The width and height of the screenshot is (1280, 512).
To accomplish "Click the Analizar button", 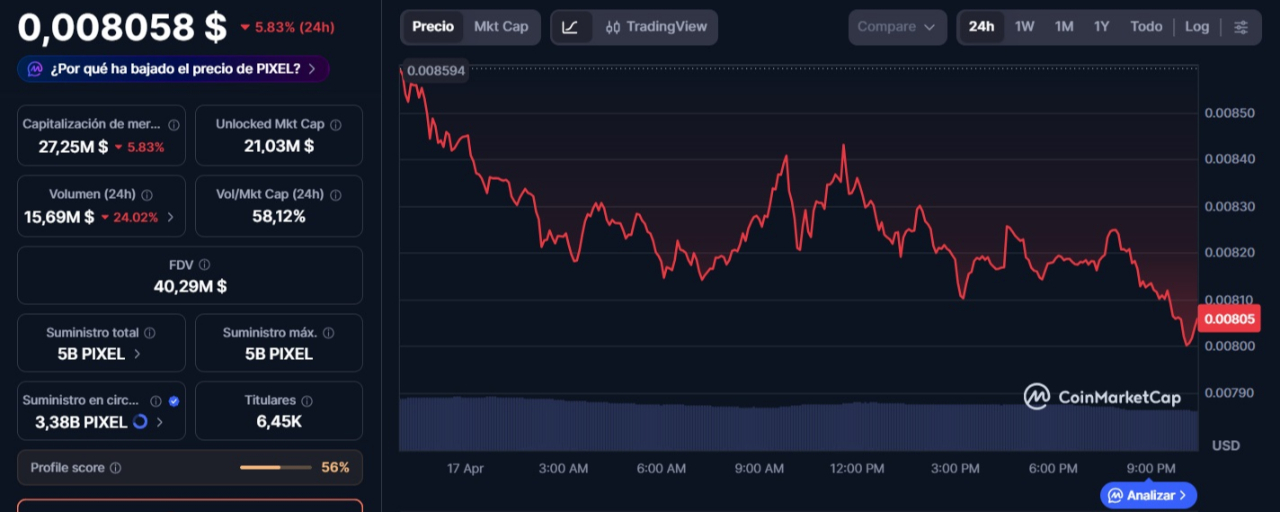I will click(1149, 495).
